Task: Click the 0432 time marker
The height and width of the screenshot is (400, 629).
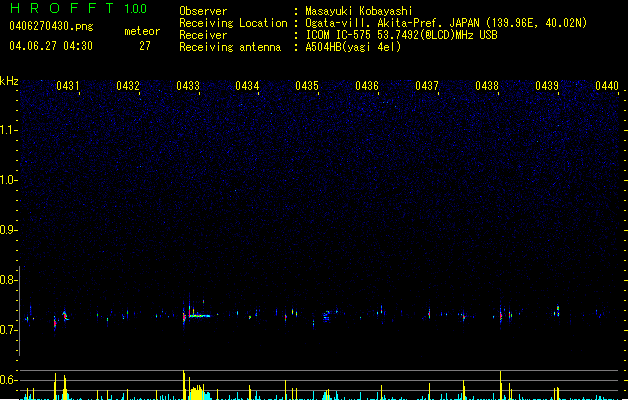Action: pos(128,86)
